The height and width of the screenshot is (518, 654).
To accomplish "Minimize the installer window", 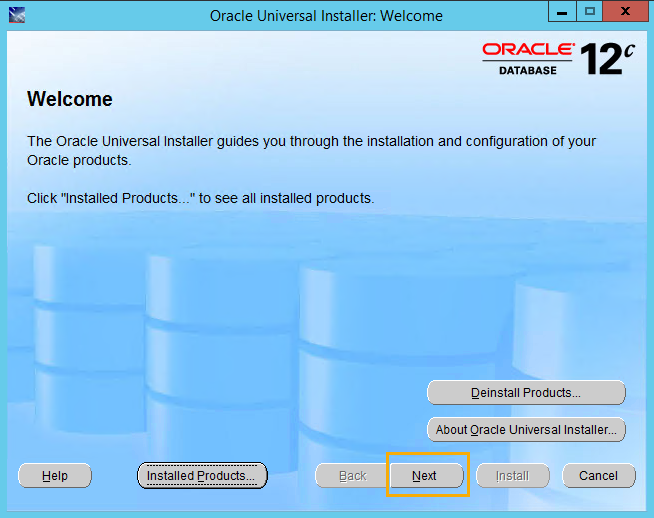I will (562, 11).
